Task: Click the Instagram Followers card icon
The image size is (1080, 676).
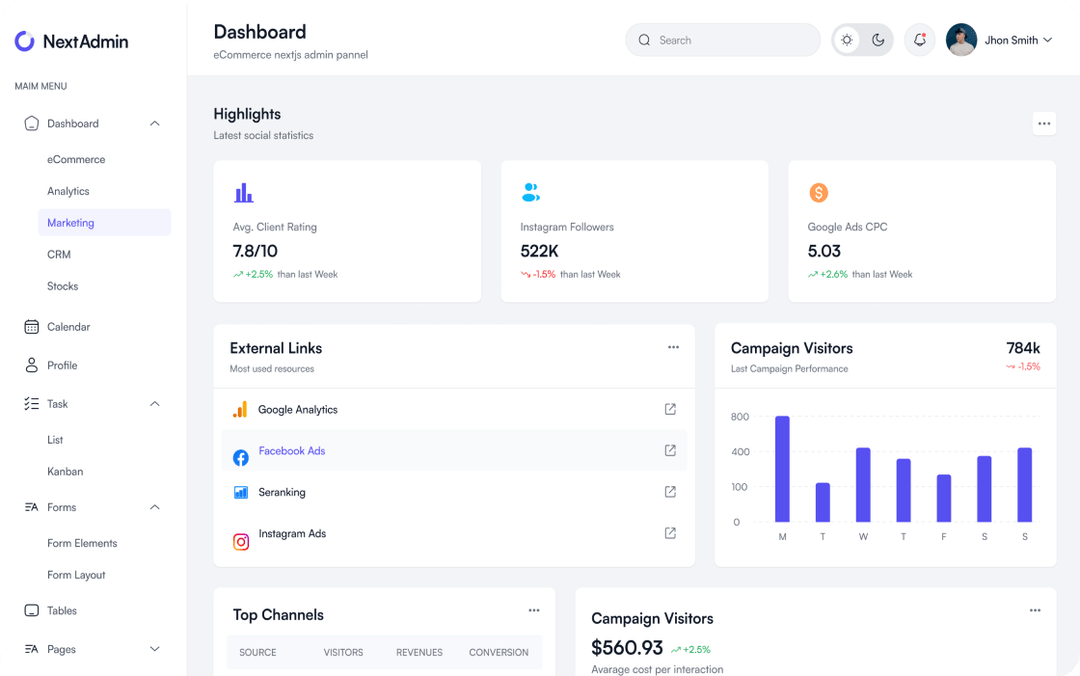Action: point(530,192)
